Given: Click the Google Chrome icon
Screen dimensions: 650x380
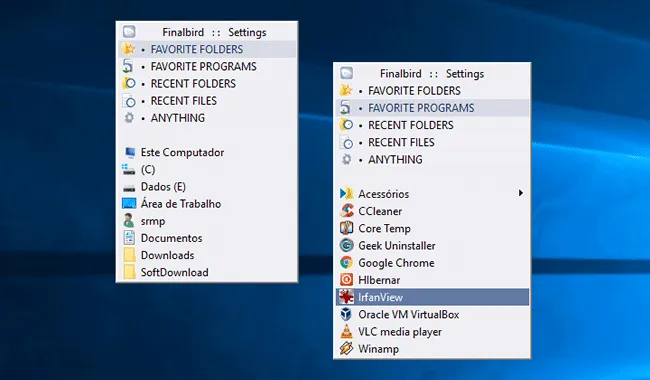Looking at the screenshot, I should click(x=347, y=263).
